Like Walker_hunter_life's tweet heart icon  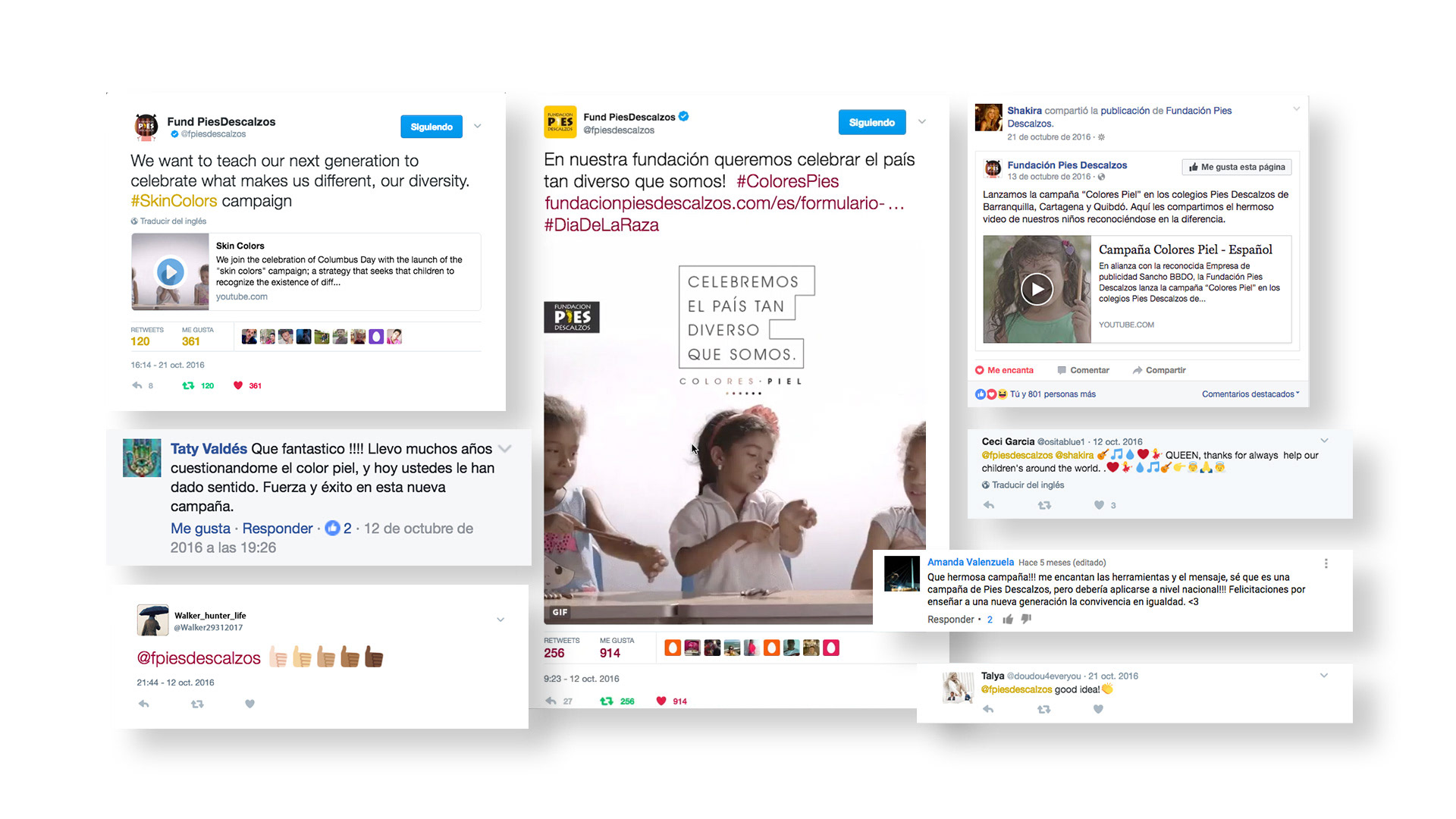pyautogui.click(x=249, y=704)
